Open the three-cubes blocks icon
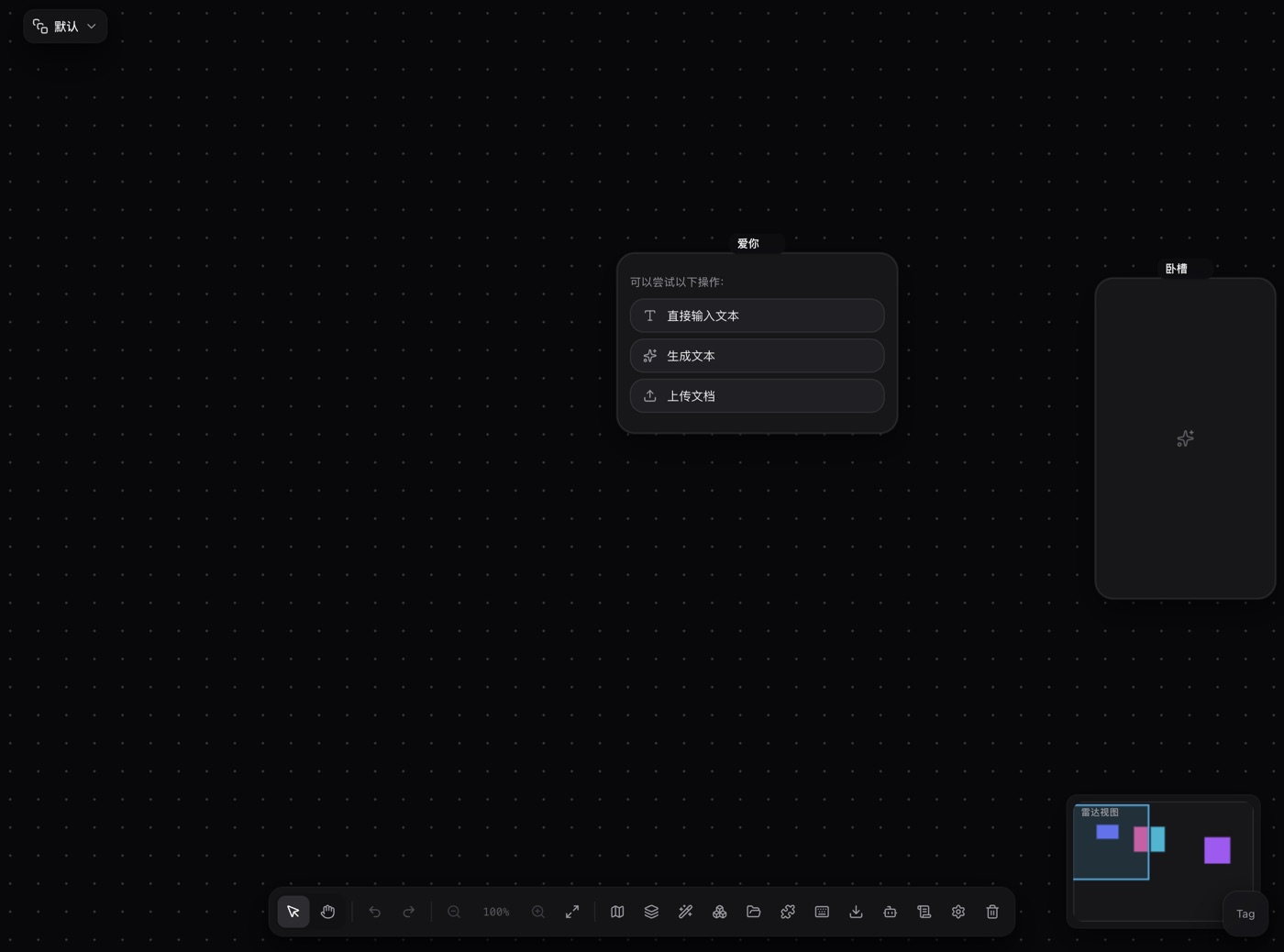 (720, 912)
